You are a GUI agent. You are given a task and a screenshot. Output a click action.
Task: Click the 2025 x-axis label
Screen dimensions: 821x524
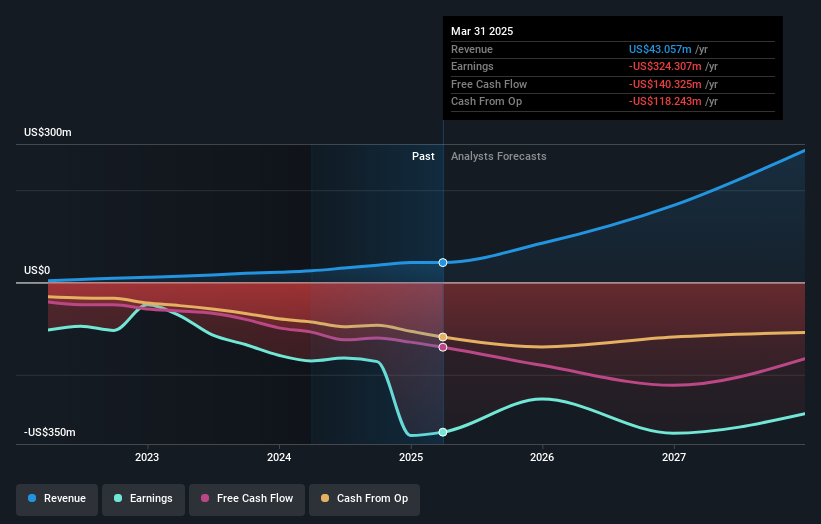411,457
